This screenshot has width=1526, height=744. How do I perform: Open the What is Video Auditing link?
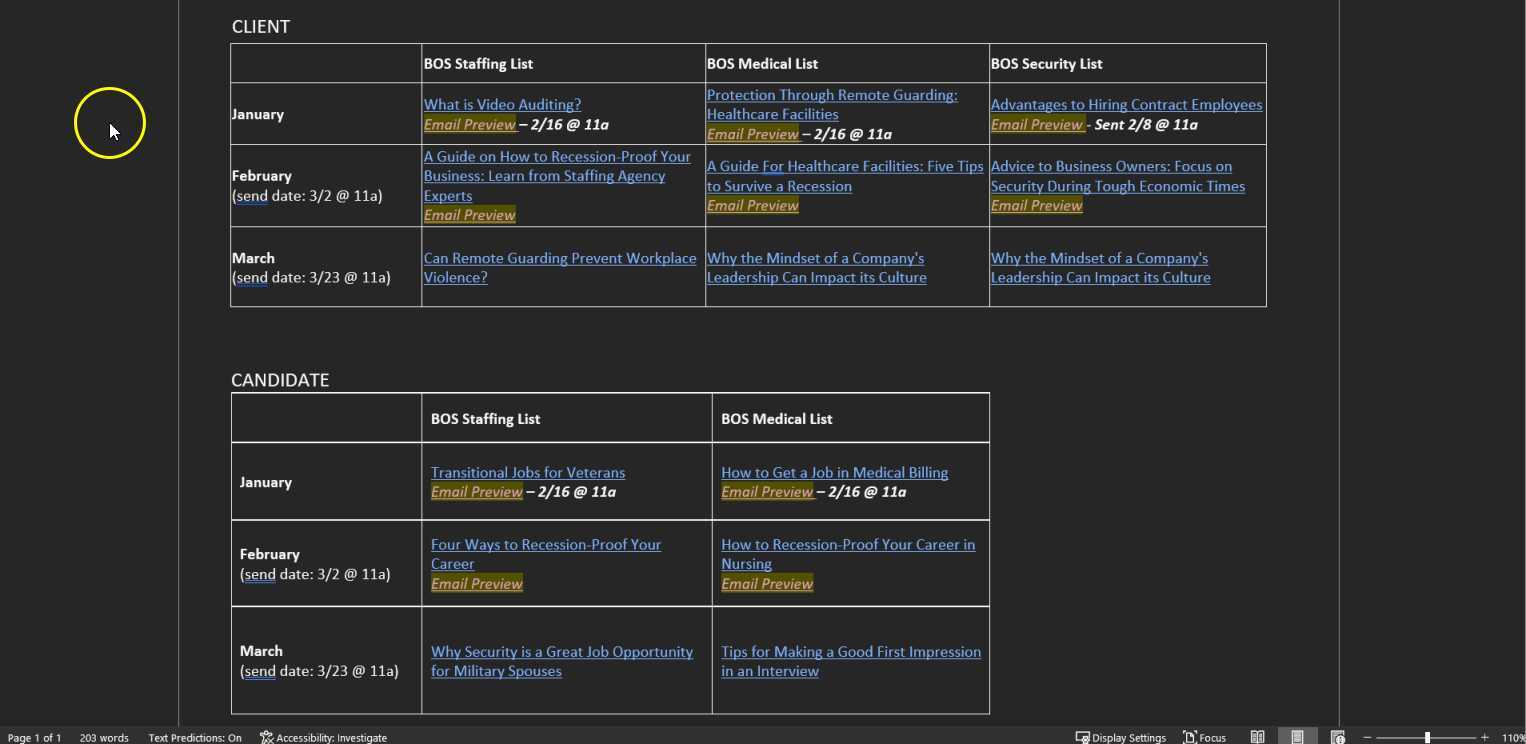502,104
